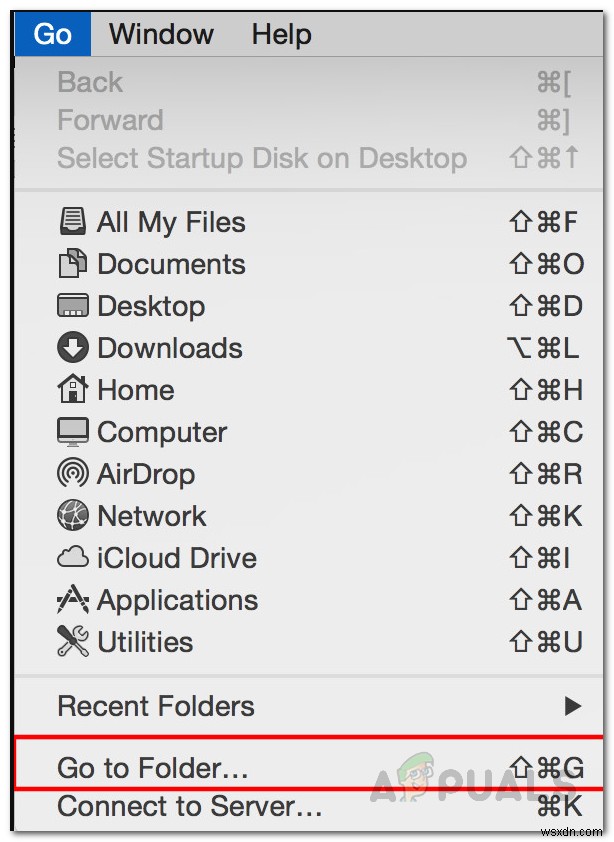Screen dimensions: 614x842
Task: Select the Applications icon
Action: pos(73,599)
